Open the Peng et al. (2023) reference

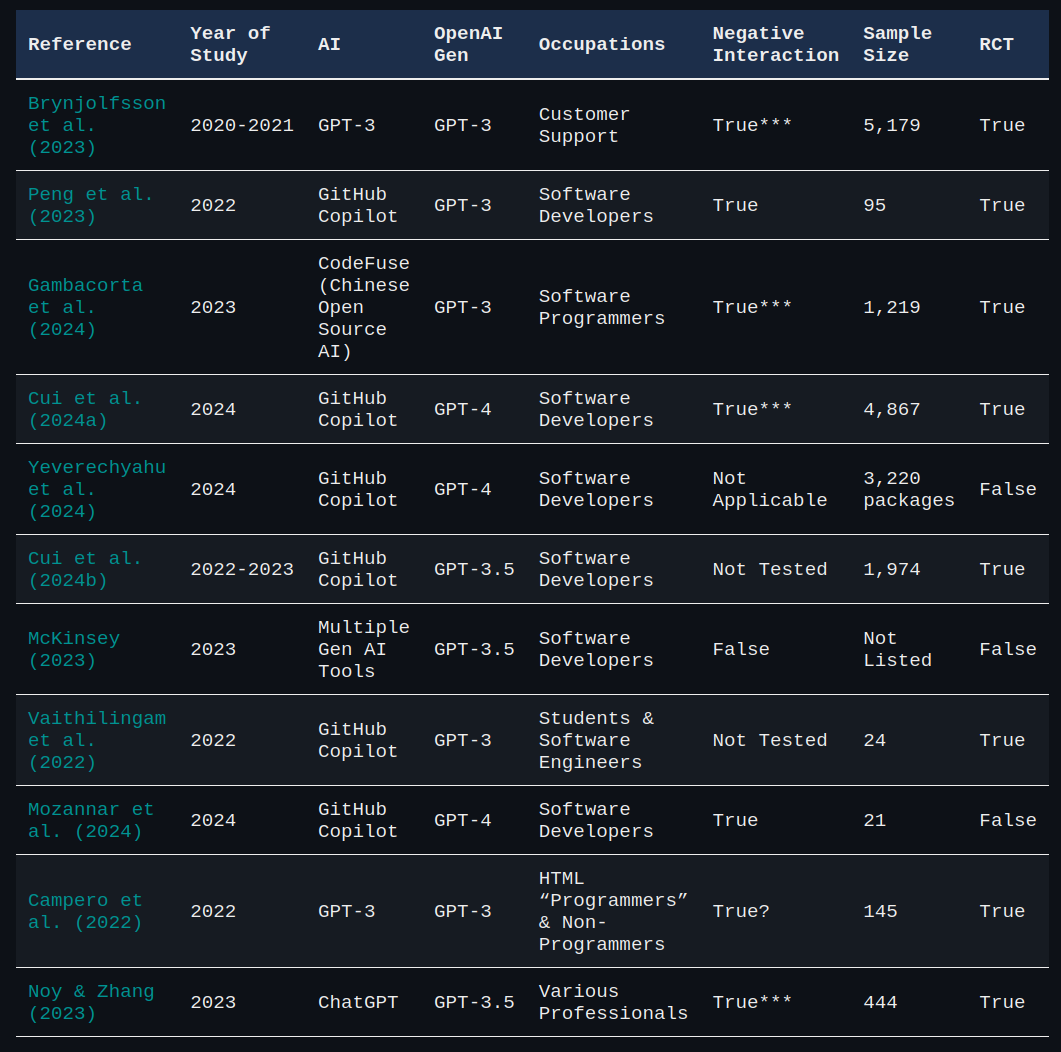coord(91,205)
